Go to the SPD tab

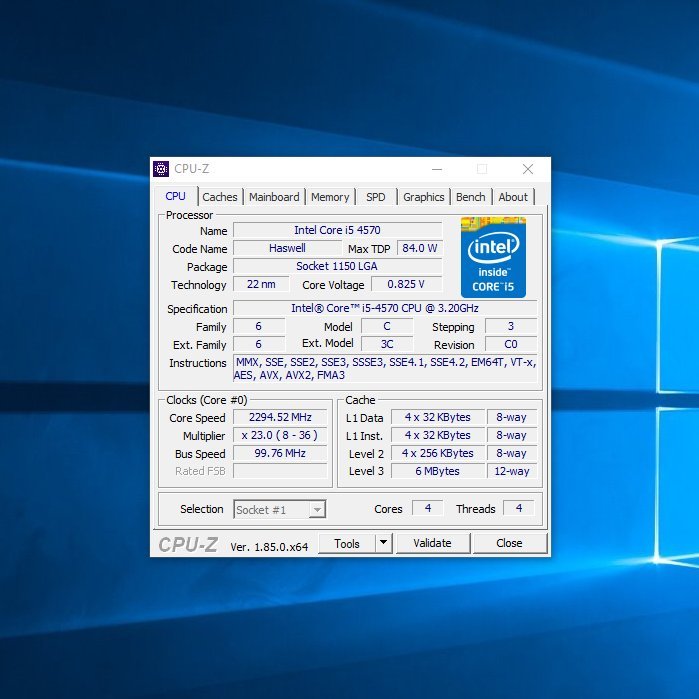[x=375, y=197]
